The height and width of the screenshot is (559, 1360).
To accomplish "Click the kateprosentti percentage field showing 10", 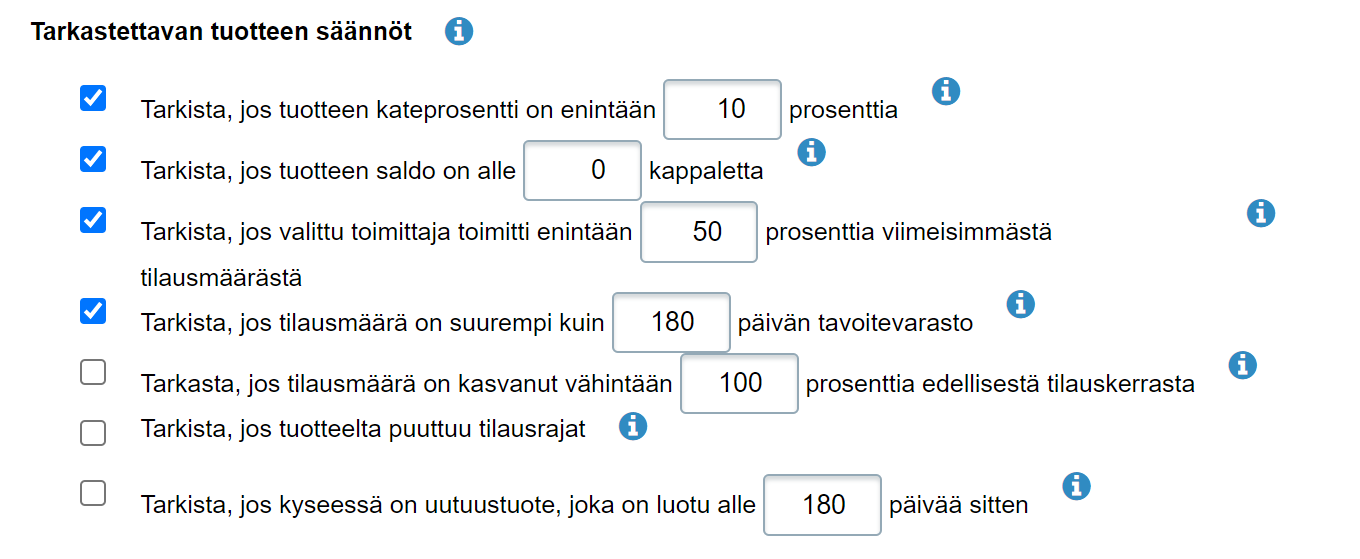I will coord(723,109).
